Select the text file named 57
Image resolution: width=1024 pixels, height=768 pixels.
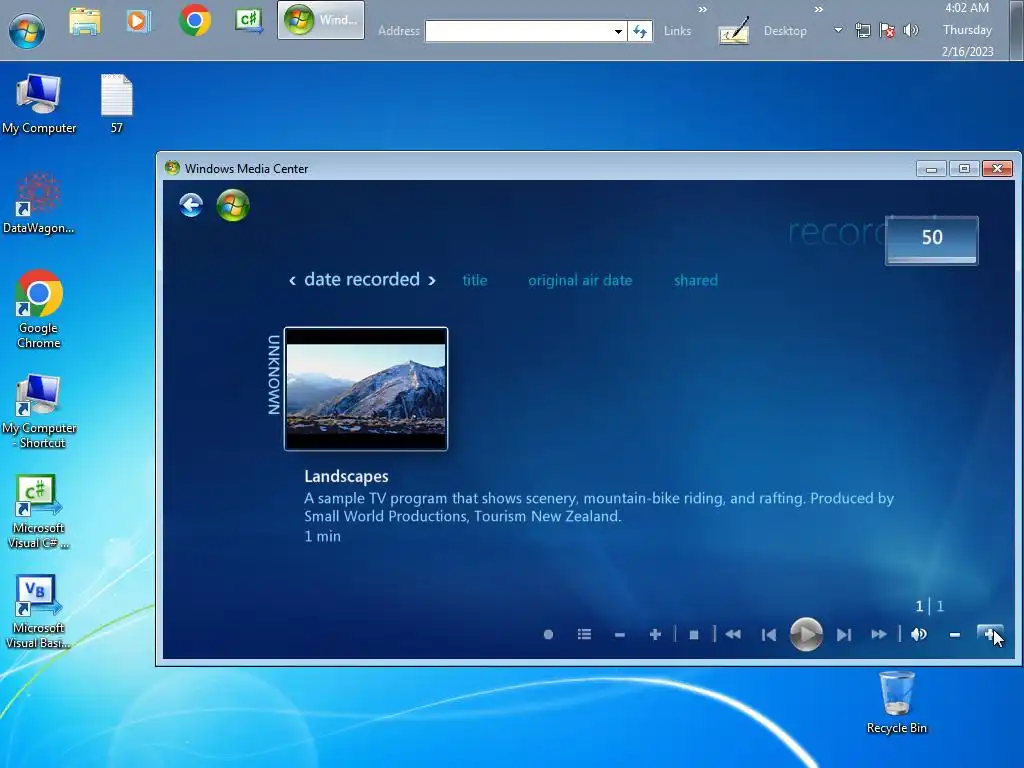[117, 104]
